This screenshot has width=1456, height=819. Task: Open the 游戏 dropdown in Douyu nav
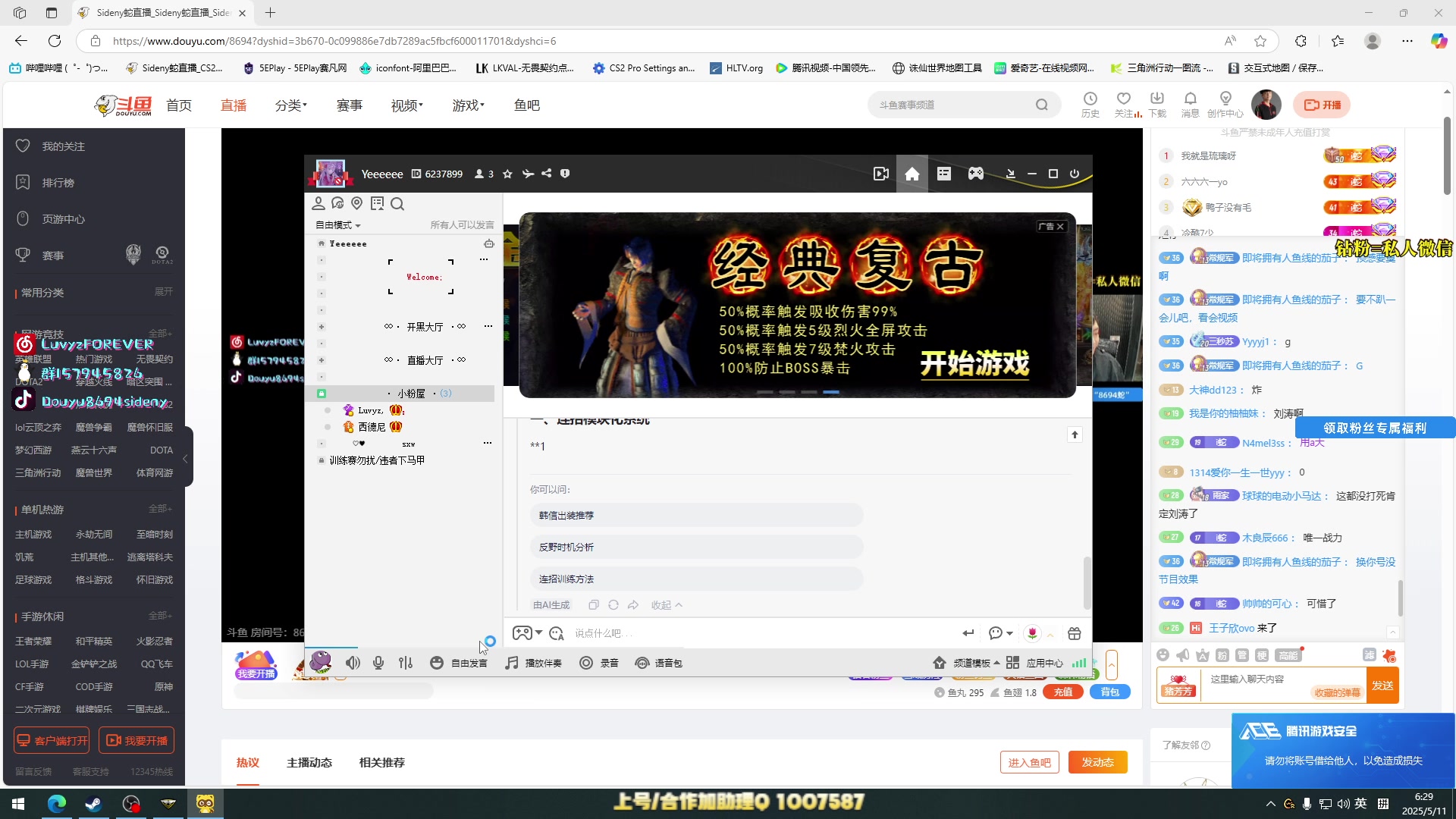click(468, 105)
